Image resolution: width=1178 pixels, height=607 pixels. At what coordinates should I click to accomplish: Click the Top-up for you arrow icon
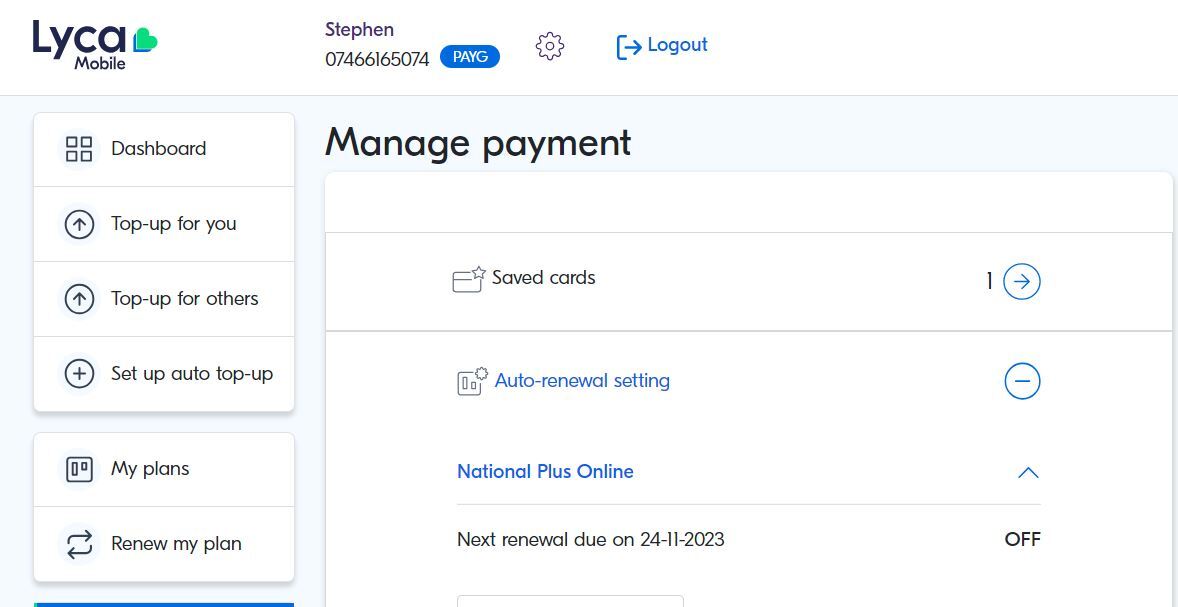click(x=79, y=224)
